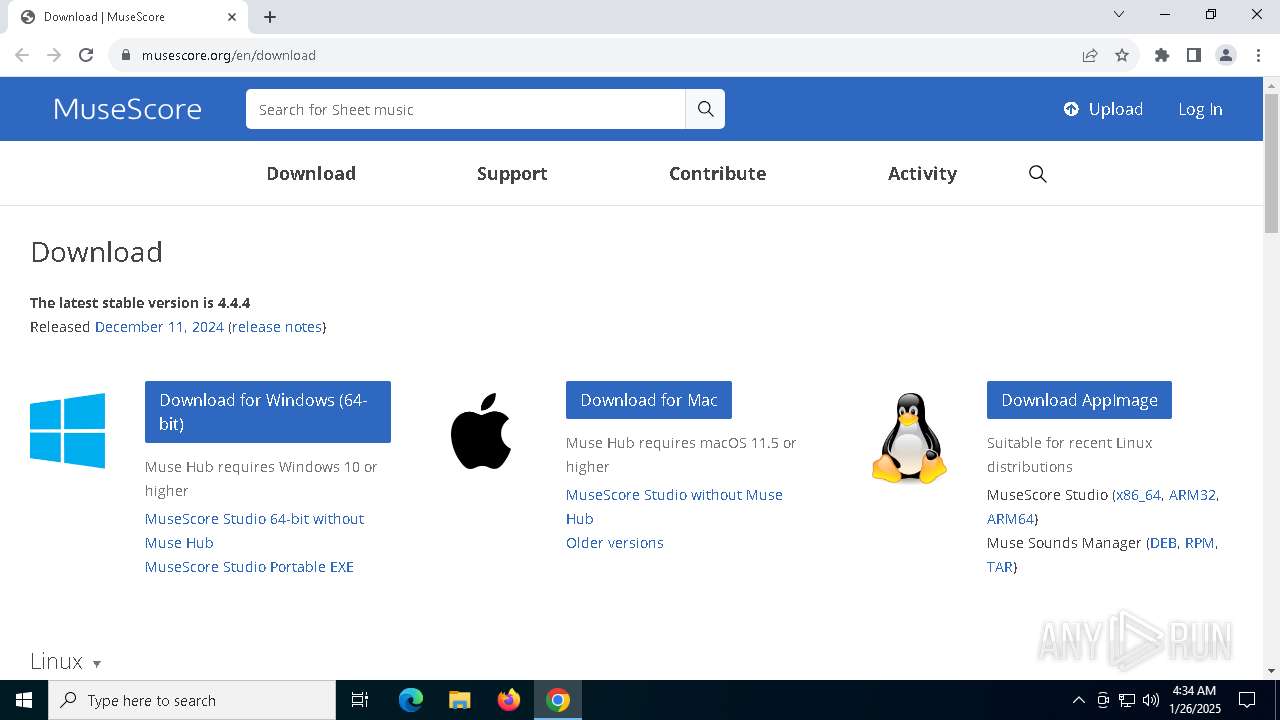Click the forward navigation arrow
Screen dimensions: 1280x720
[x=54, y=55]
